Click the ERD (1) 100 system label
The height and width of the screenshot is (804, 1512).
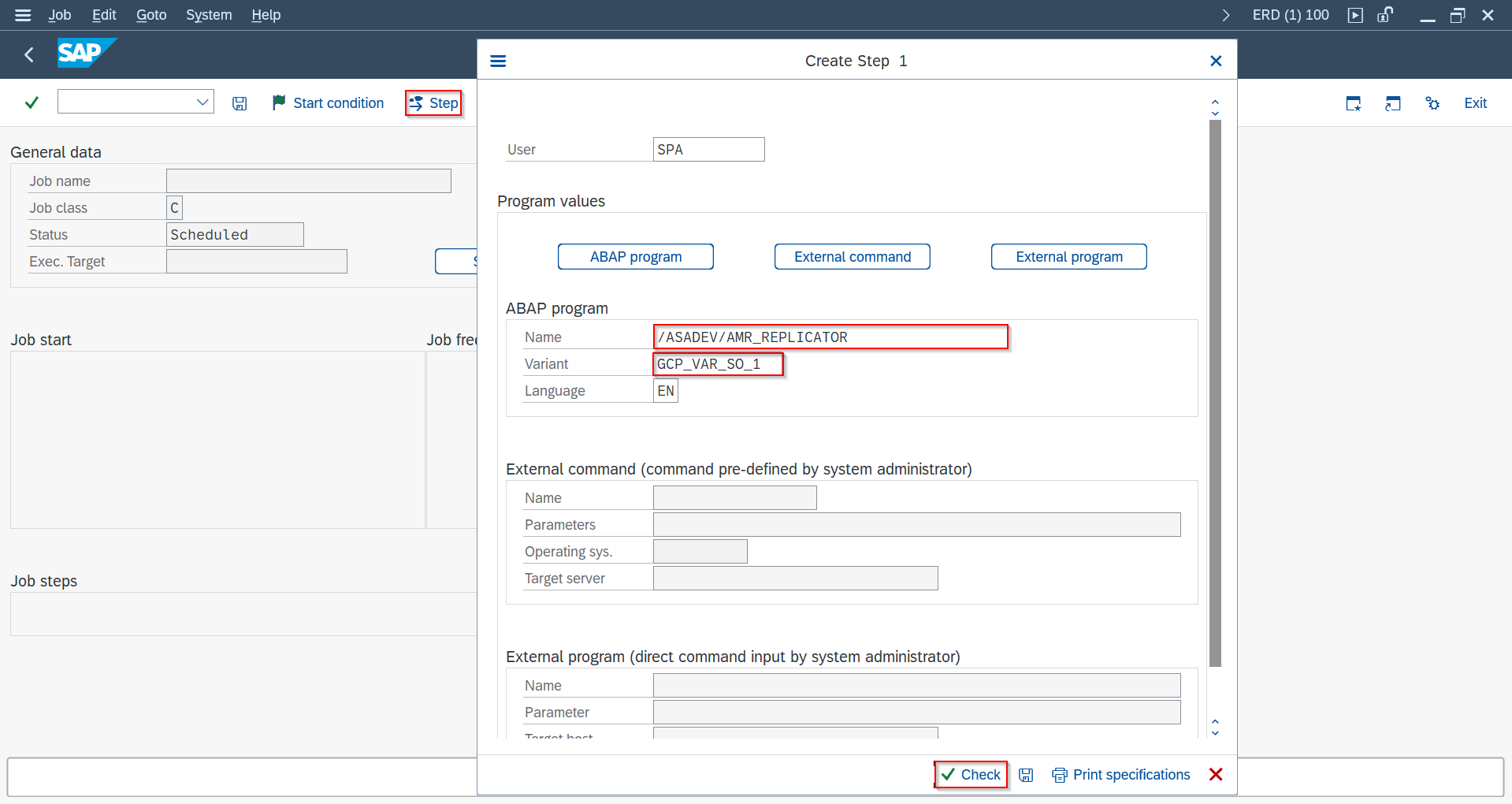coord(1291,15)
